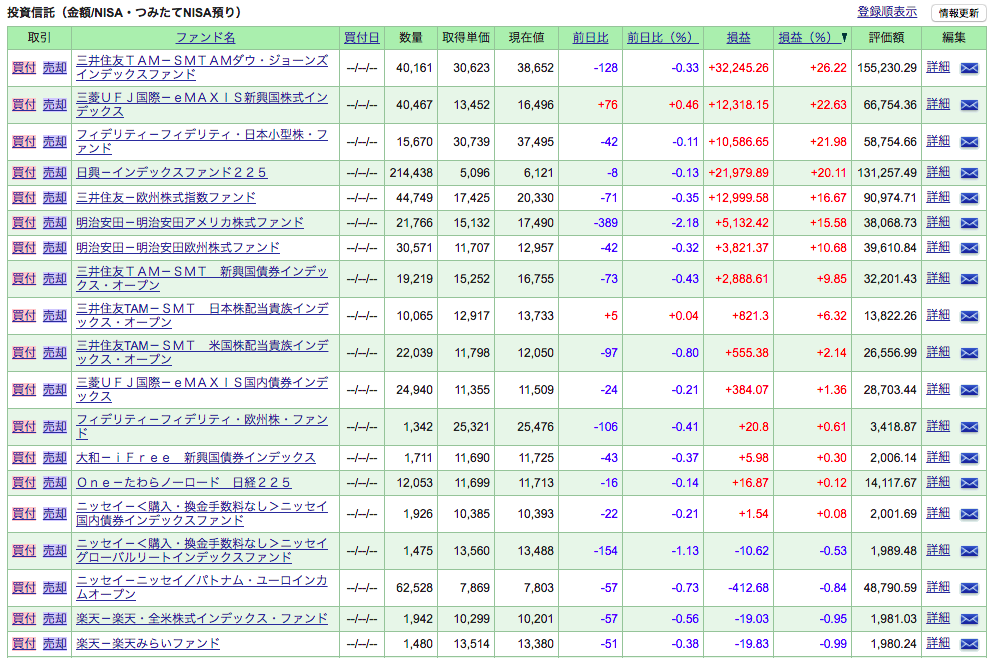Open 三井住友-欧州株式指数ファンド fund link

point(166,198)
